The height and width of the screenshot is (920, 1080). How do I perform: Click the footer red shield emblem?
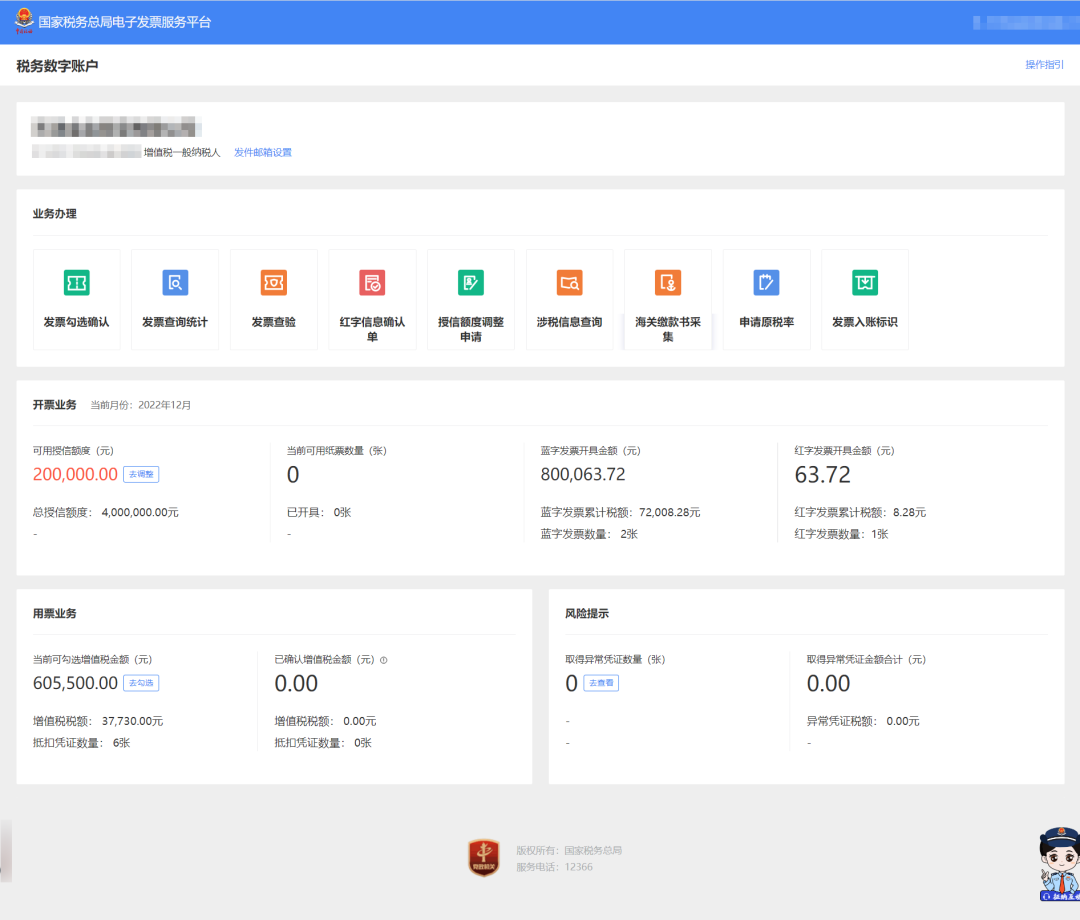tap(484, 858)
